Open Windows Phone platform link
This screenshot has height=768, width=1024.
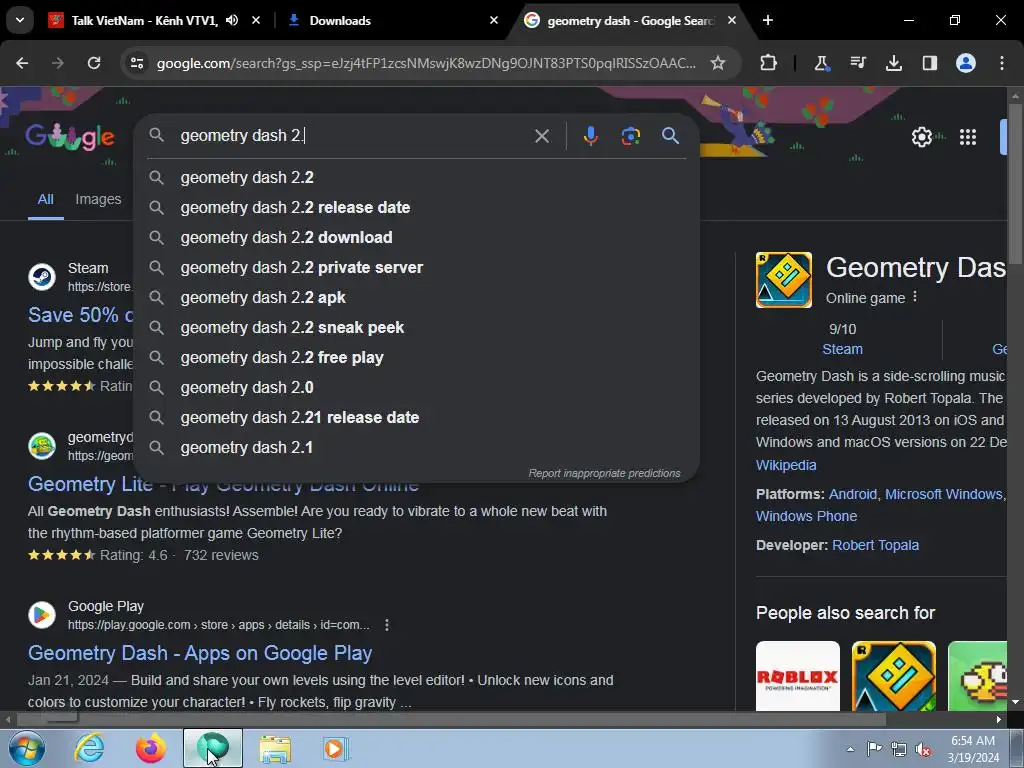tap(806, 516)
